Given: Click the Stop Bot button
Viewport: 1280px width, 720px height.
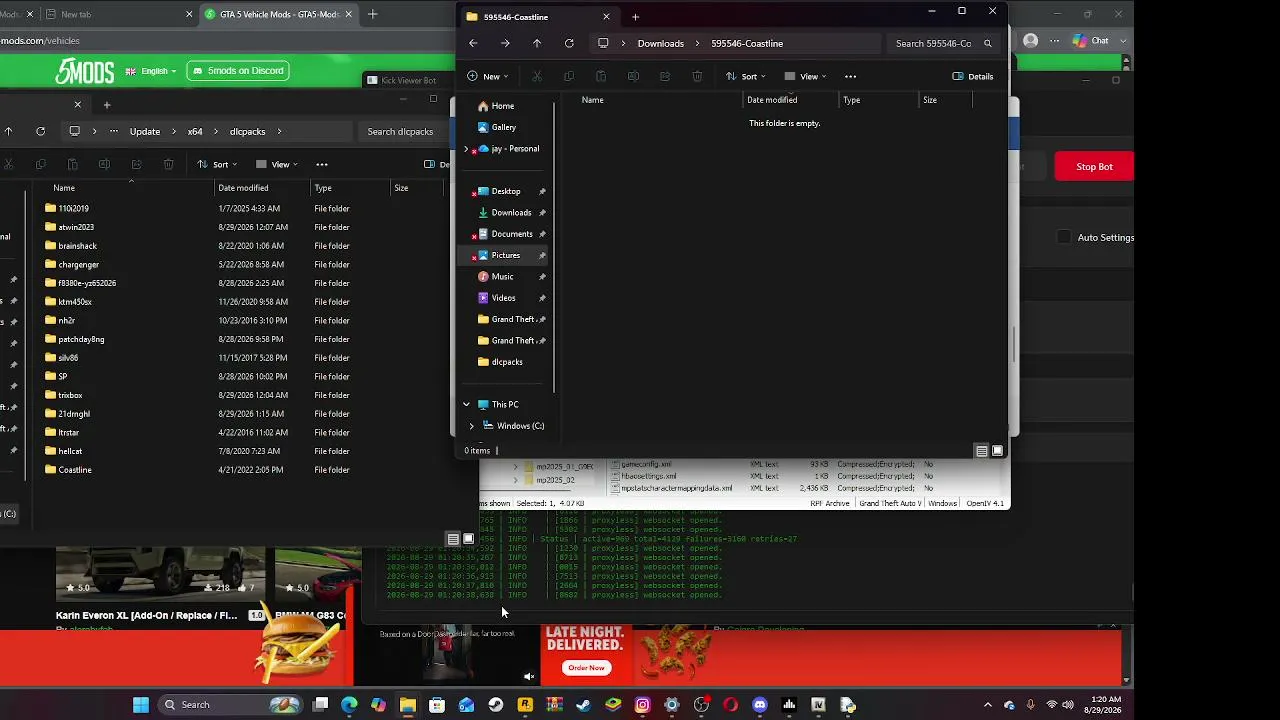Looking at the screenshot, I should coord(1094,166).
